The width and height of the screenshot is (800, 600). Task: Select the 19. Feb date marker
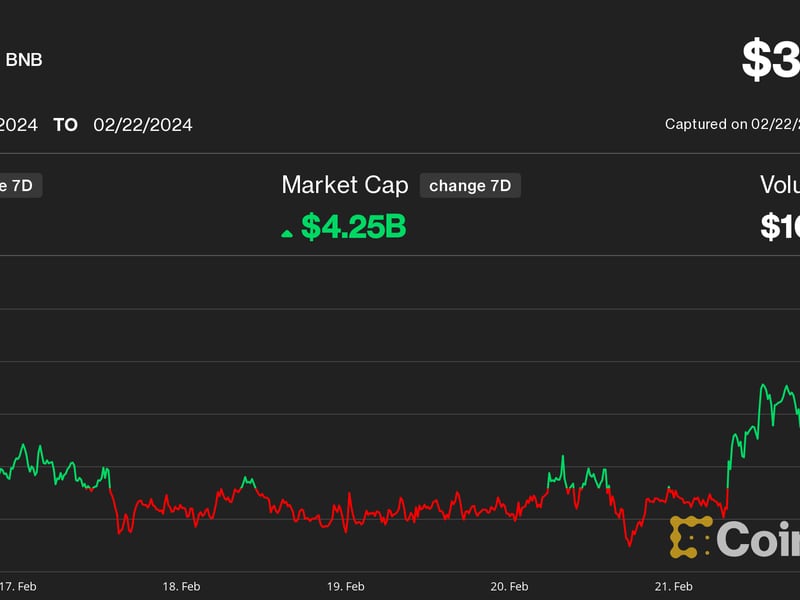(345, 586)
